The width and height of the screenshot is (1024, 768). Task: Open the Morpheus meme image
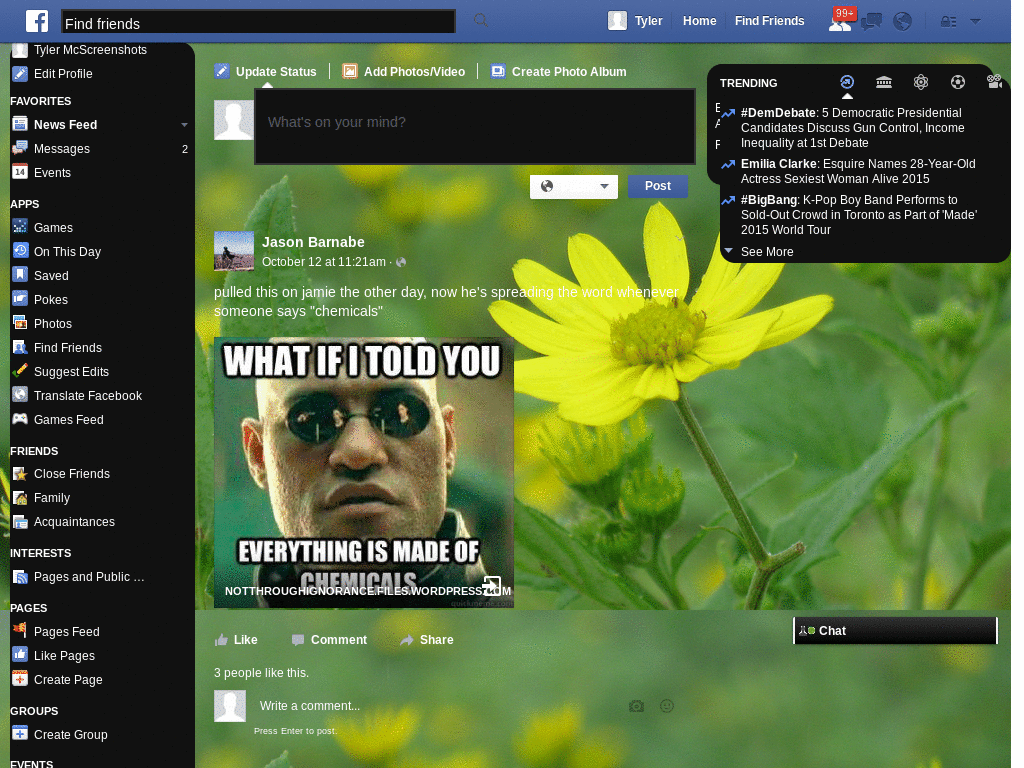[x=364, y=472]
